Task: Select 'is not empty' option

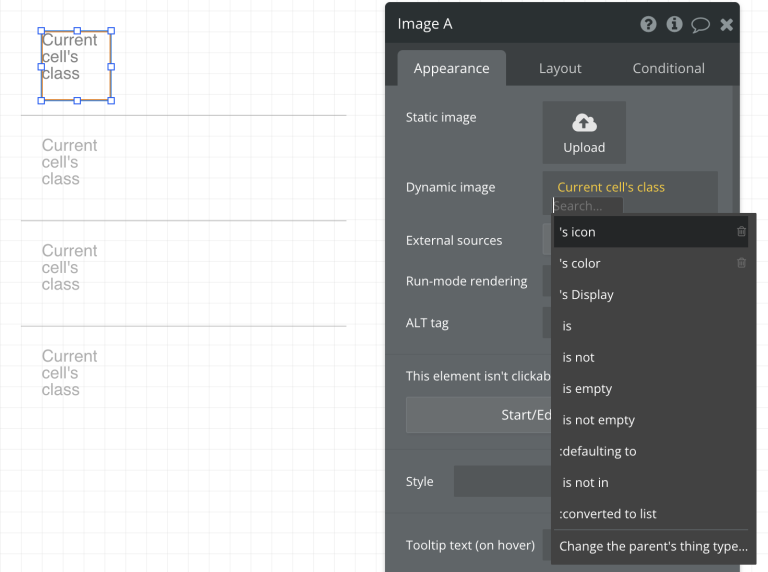Action: pos(598,420)
